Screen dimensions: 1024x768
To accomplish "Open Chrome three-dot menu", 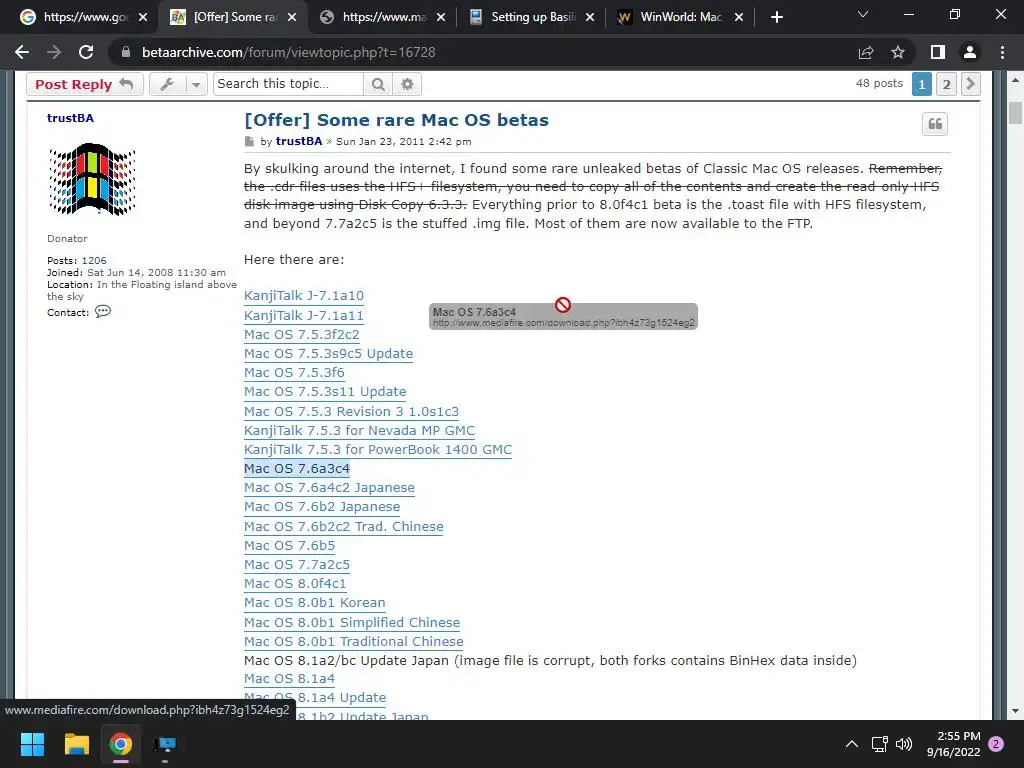I will tap(1002, 52).
